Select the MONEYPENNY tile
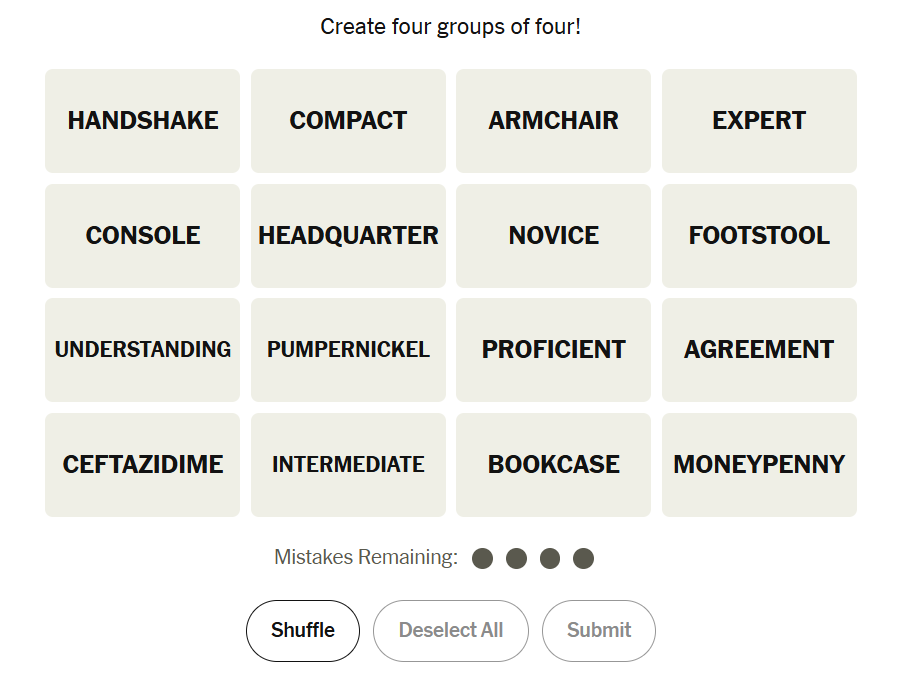Image resolution: width=898 pixels, height=679 pixels. tap(759, 465)
